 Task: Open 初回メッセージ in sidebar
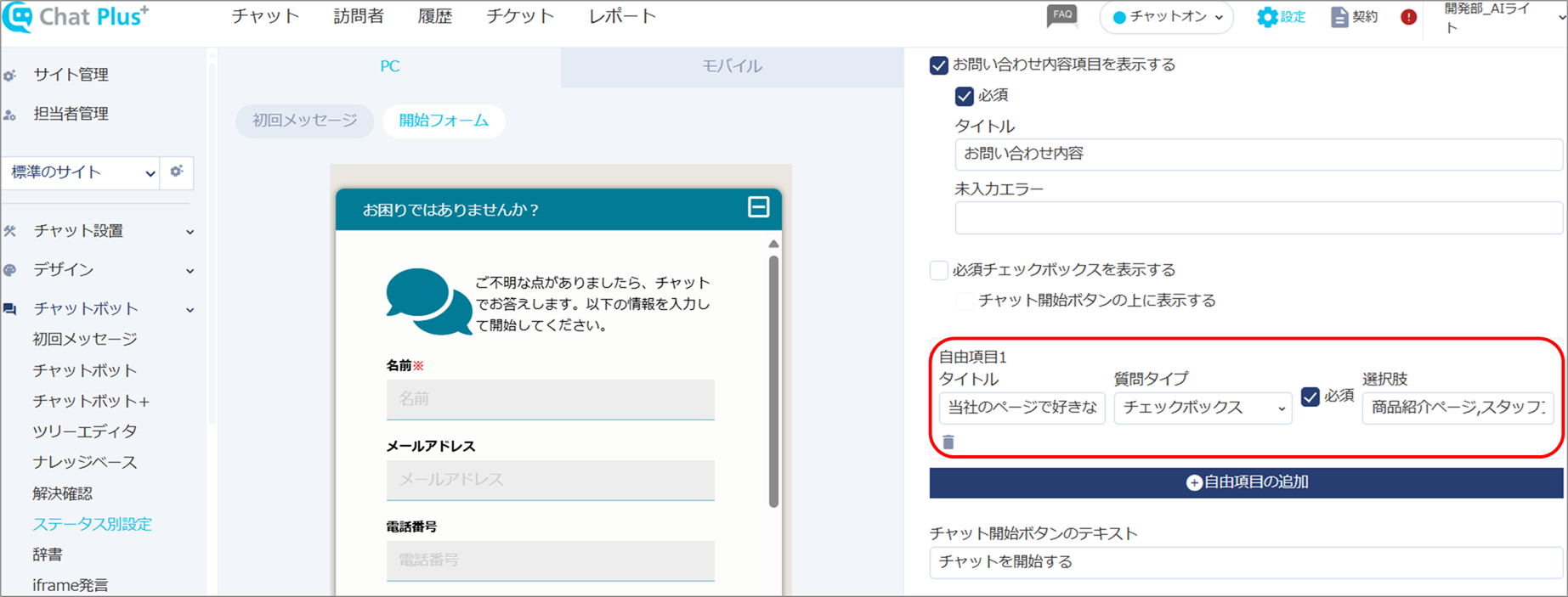click(85, 339)
